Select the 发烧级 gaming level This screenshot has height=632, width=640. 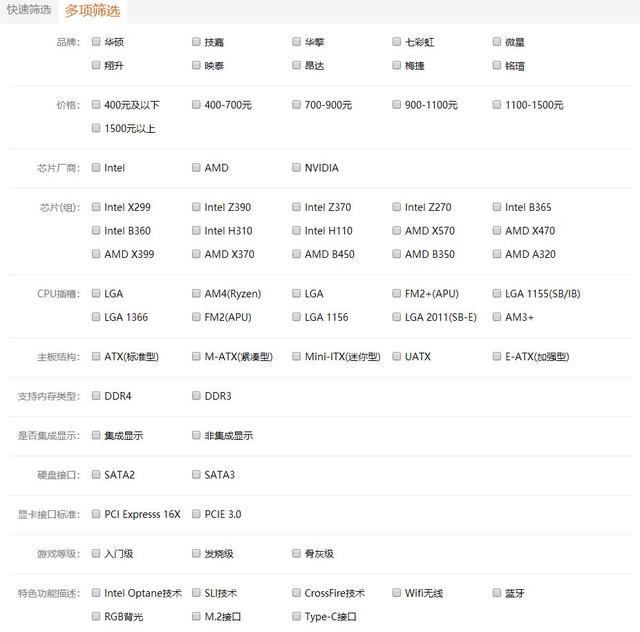196,553
